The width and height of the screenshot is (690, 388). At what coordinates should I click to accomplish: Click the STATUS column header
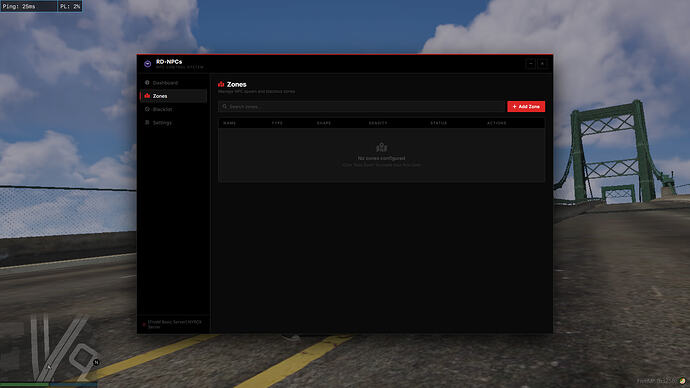click(439, 123)
